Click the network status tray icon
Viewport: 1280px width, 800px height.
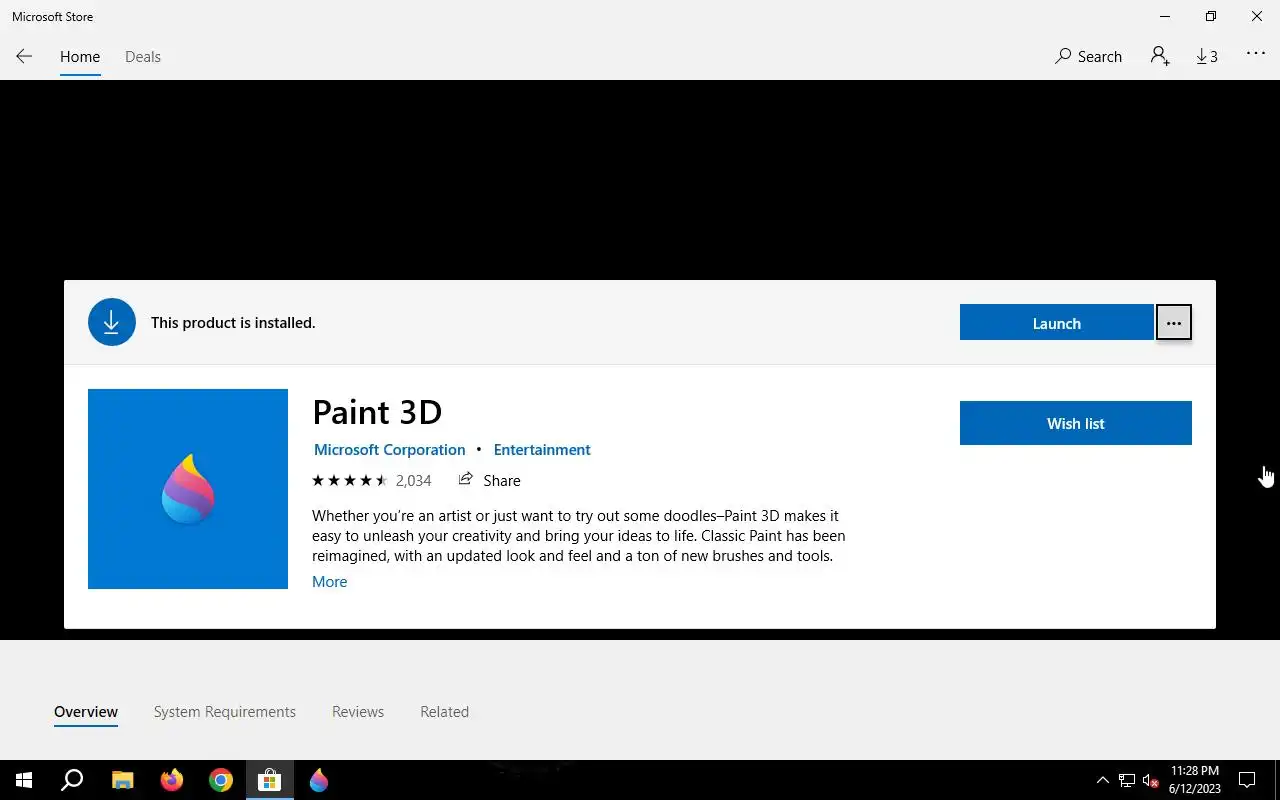1127,780
